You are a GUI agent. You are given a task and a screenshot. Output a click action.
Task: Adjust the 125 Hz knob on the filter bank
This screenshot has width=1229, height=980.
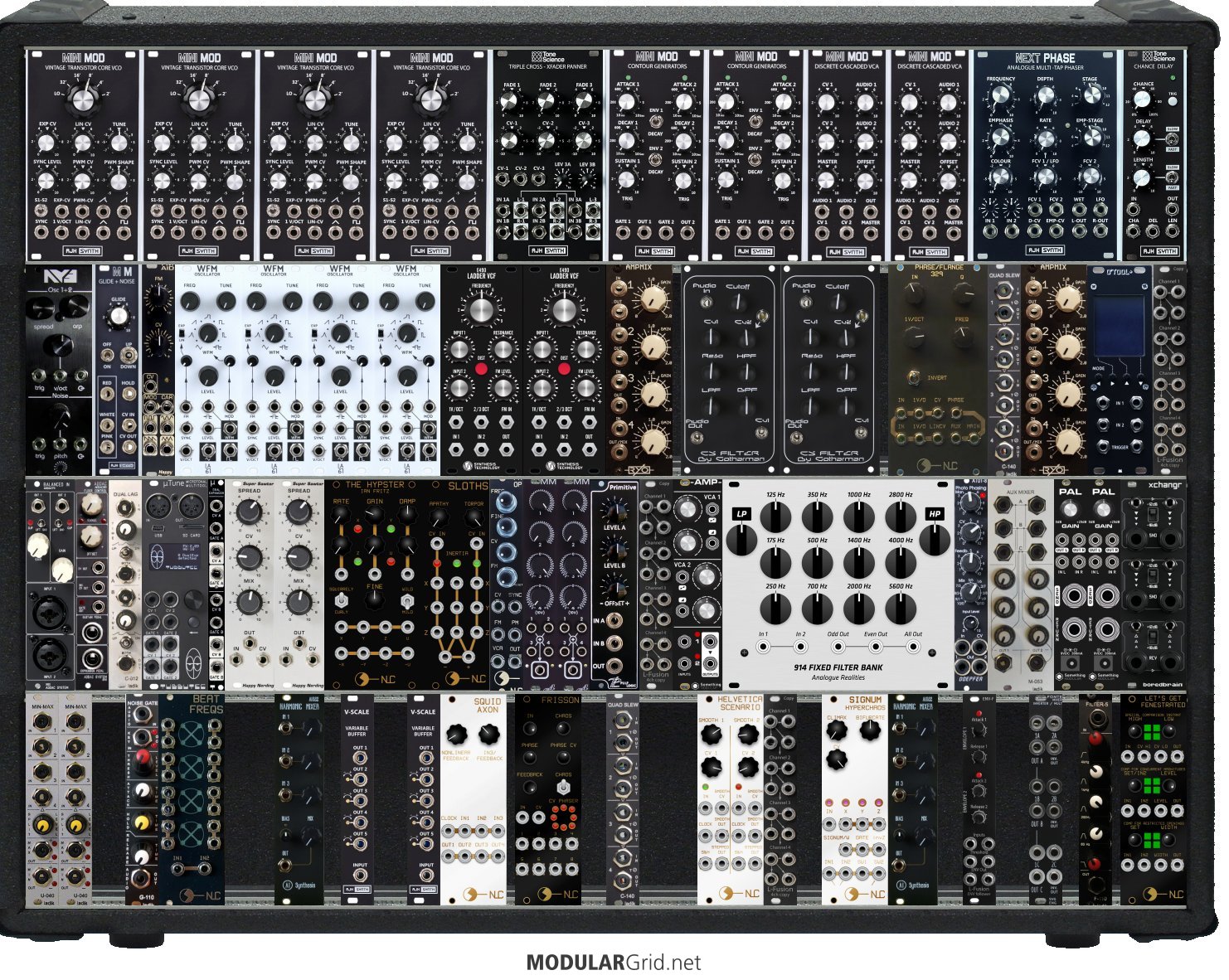point(775,518)
